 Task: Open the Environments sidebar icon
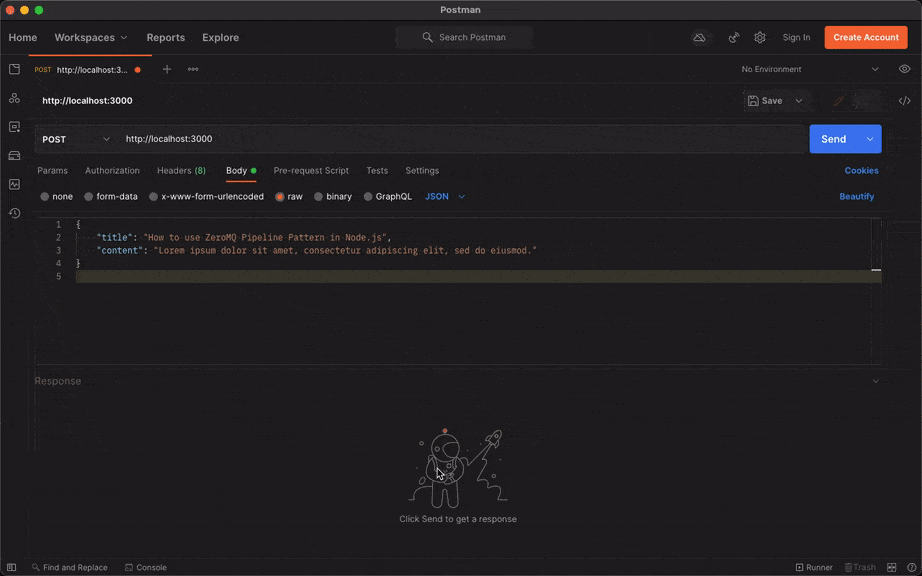[14, 127]
